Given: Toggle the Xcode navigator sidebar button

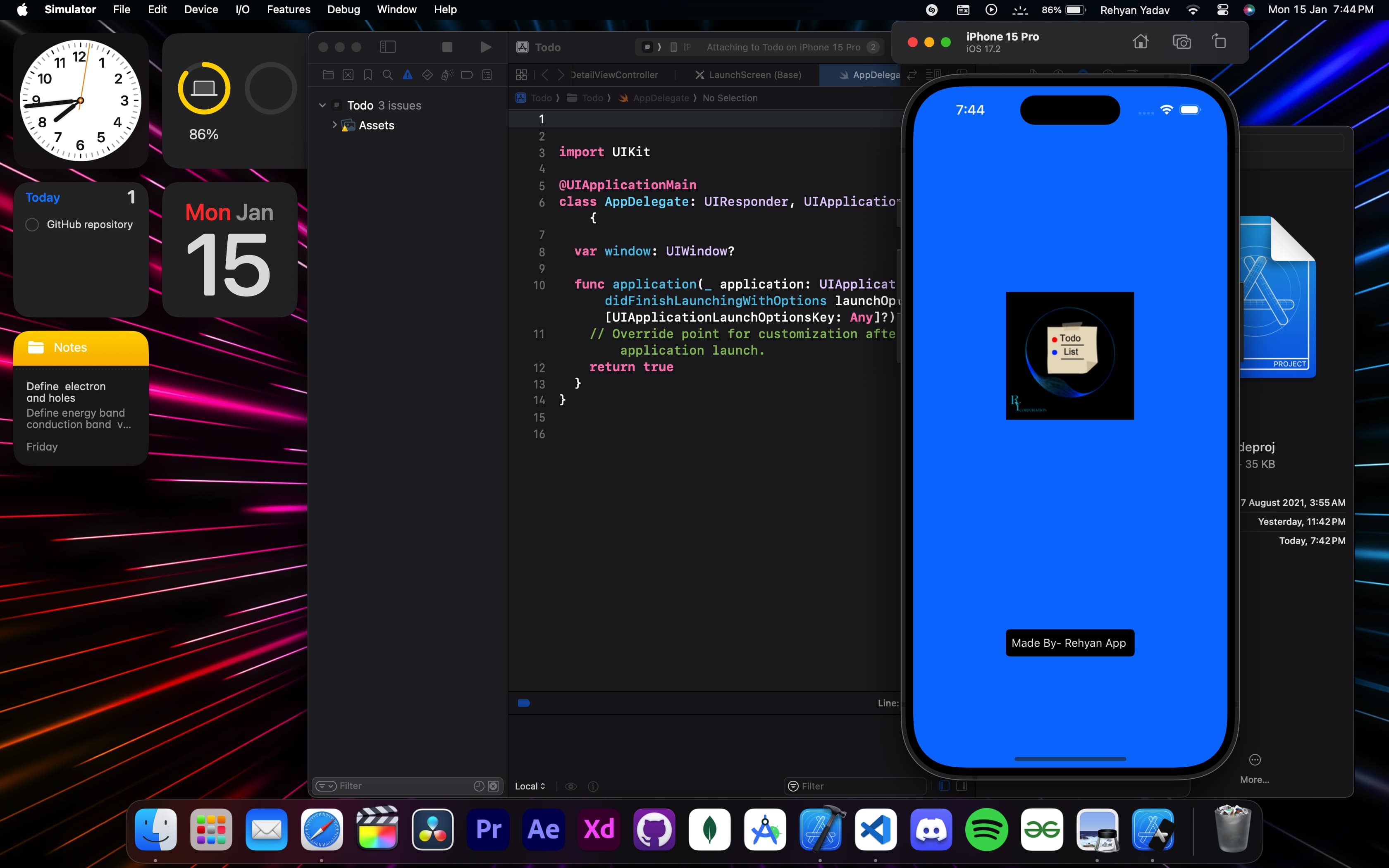Looking at the screenshot, I should click(388, 47).
